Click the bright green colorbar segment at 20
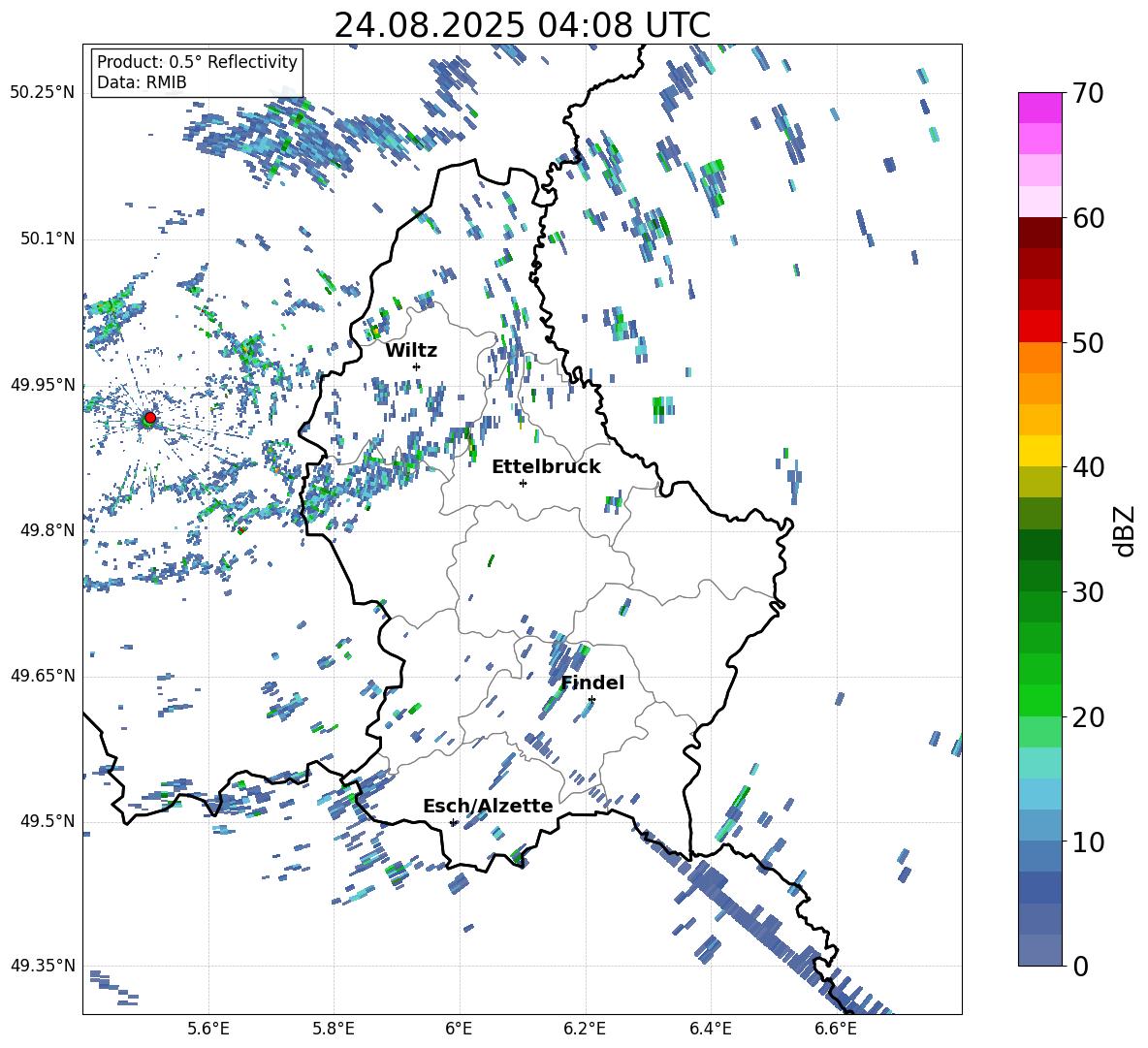 tap(1040, 700)
